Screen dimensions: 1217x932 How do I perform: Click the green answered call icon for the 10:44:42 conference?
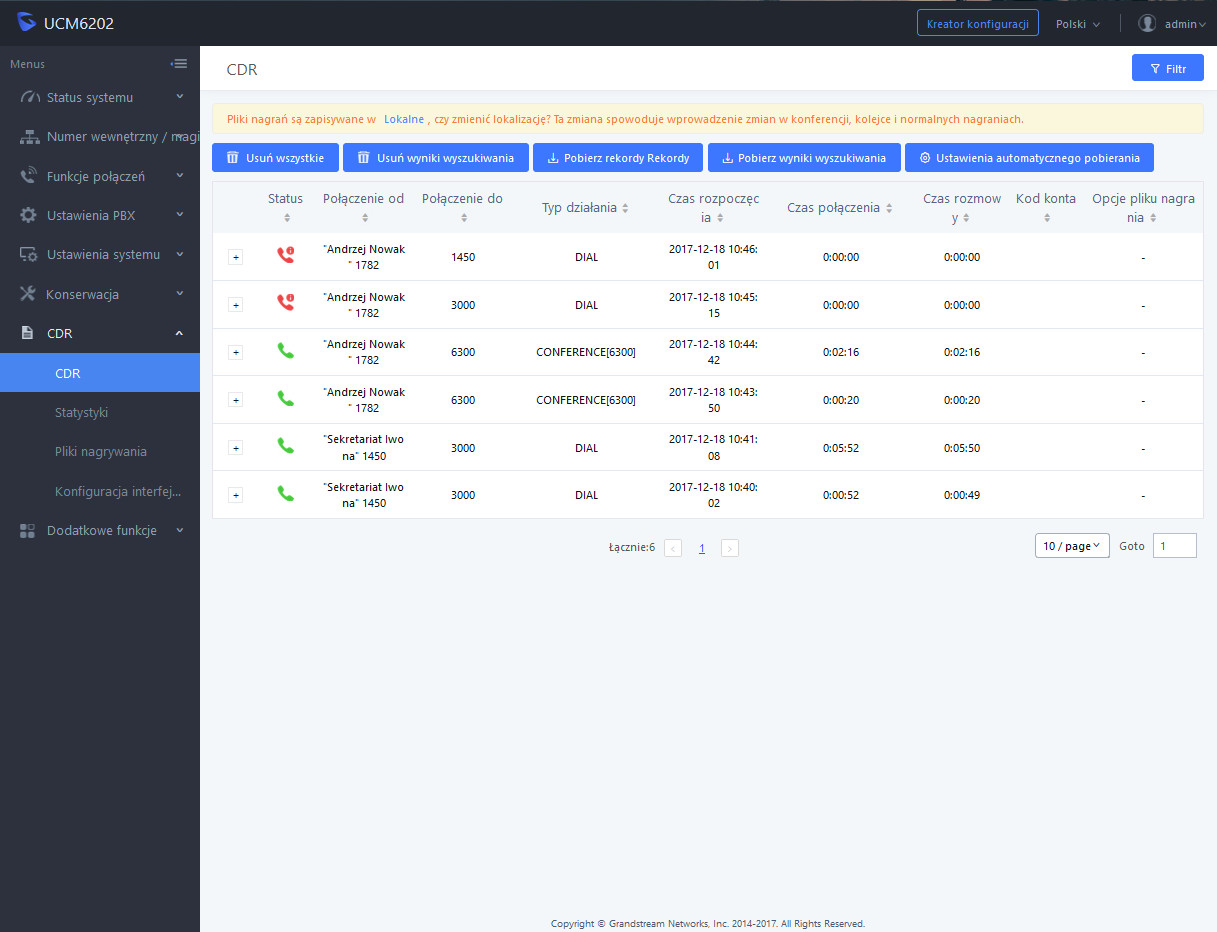point(286,351)
